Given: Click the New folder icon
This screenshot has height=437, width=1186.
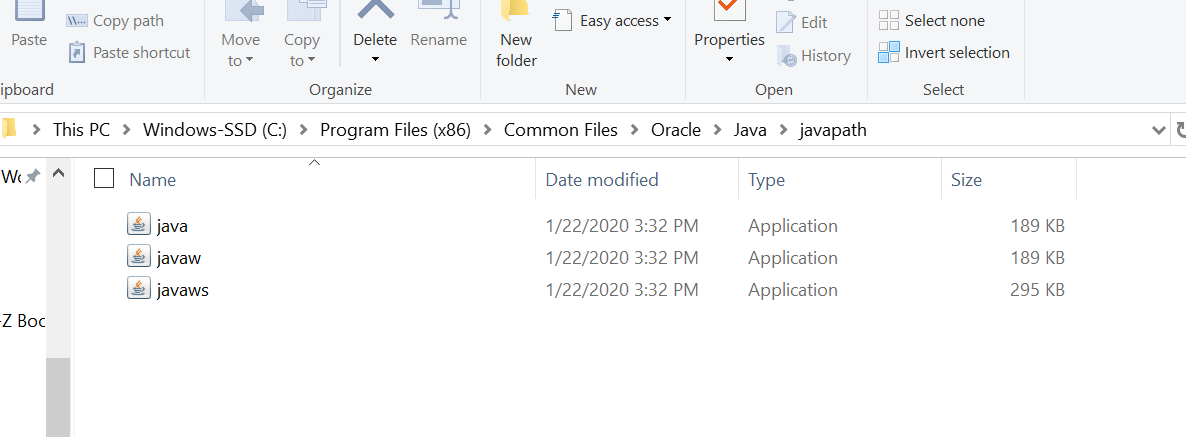Looking at the screenshot, I should click(x=515, y=12).
